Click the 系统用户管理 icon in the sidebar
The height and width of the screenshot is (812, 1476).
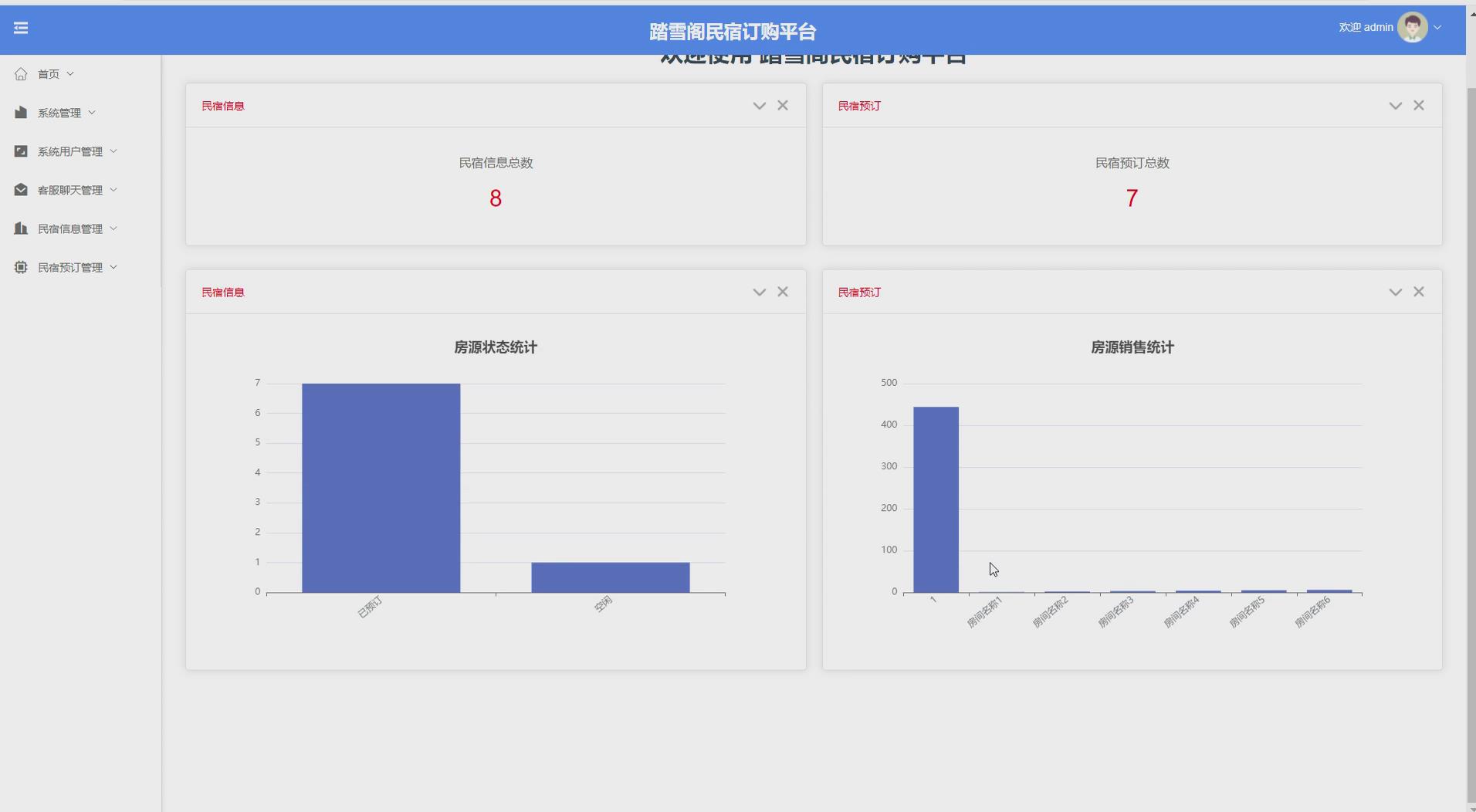pos(21,151)
